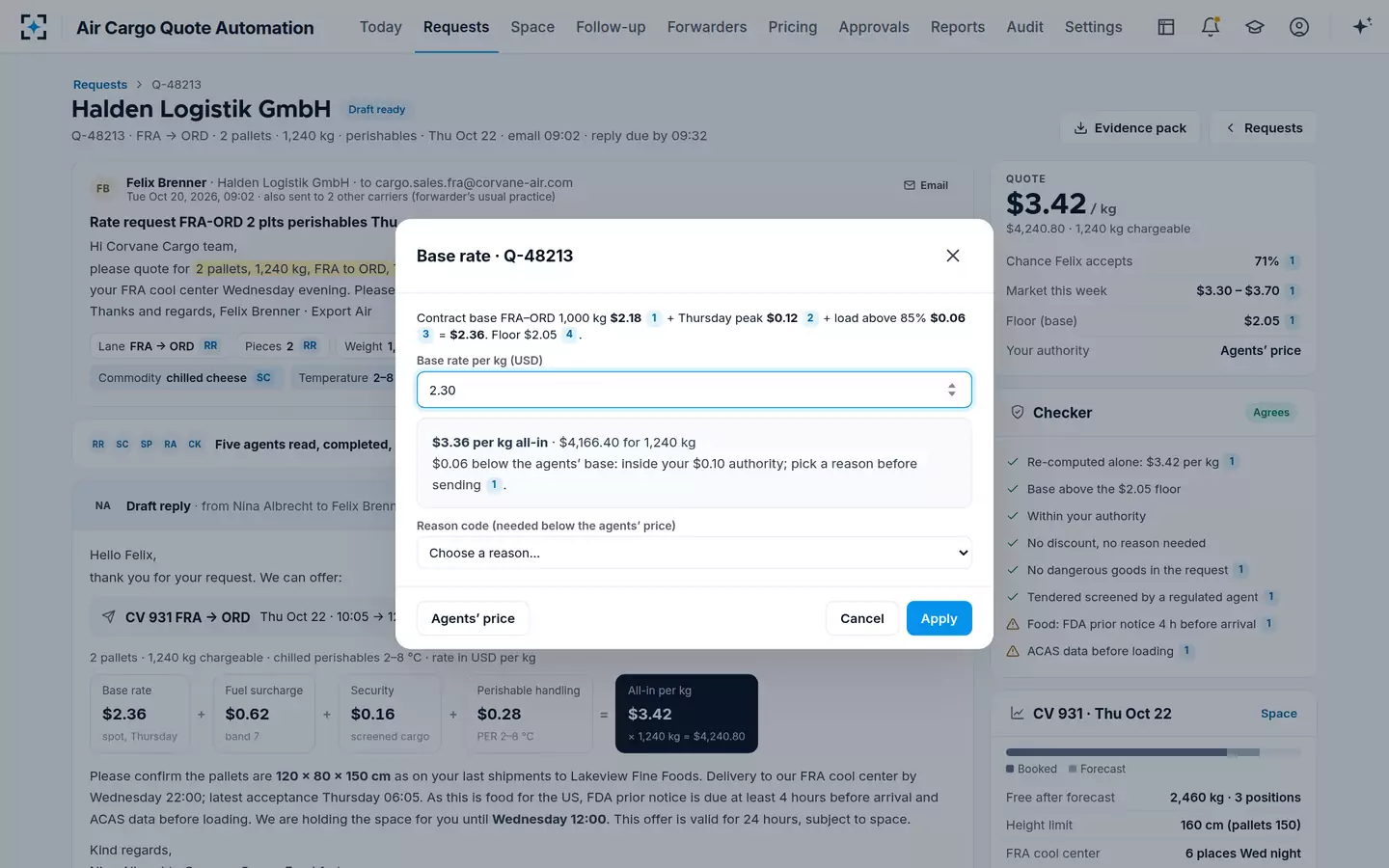Image resolution: width=1389 pixels, height=868 pixels.
Task: Click warning icon on FDA prior notice row
Action: click(x=1013, y=624)
